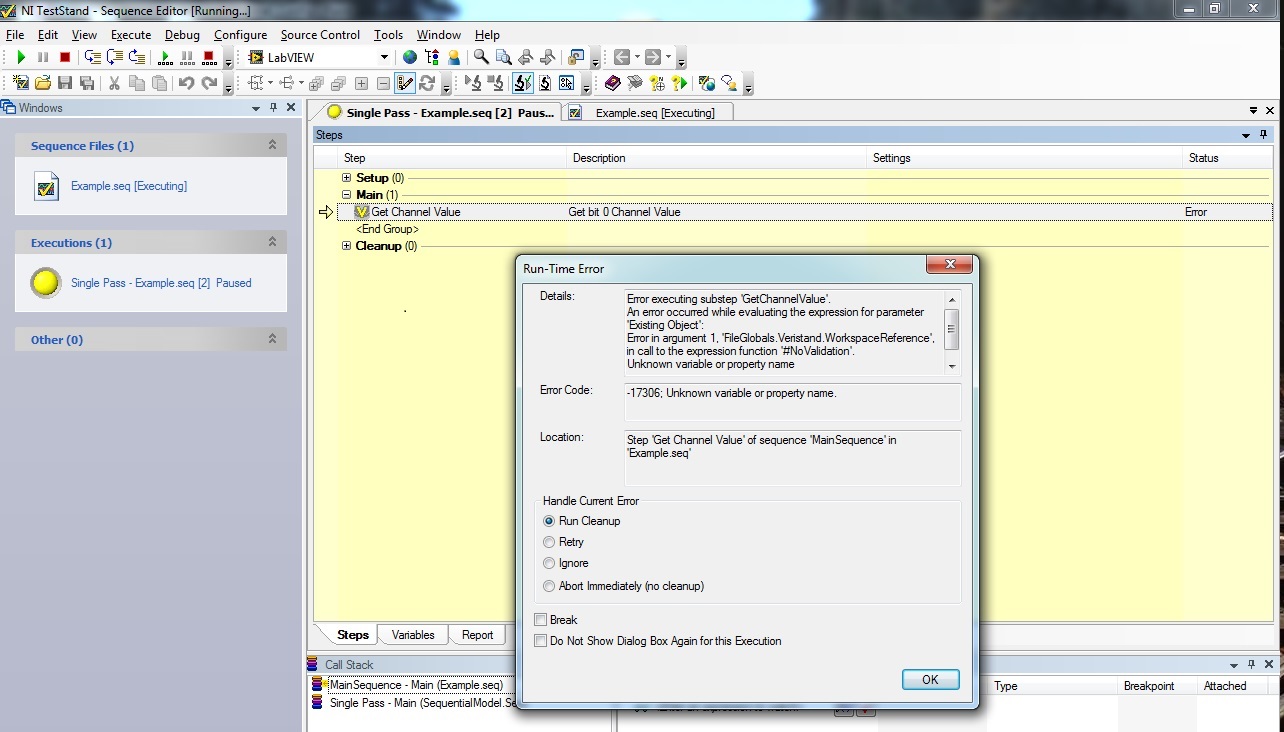Click the Save All icon

(x=87, y=84)
